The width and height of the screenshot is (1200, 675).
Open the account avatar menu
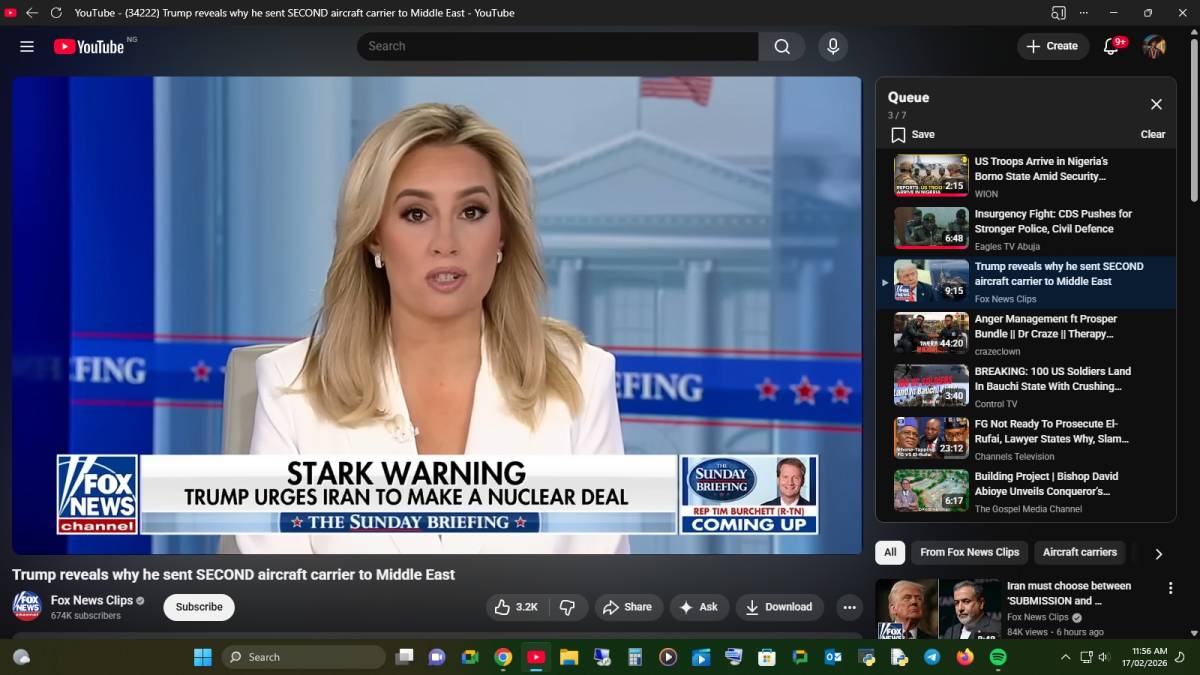tap(1154, 46)
